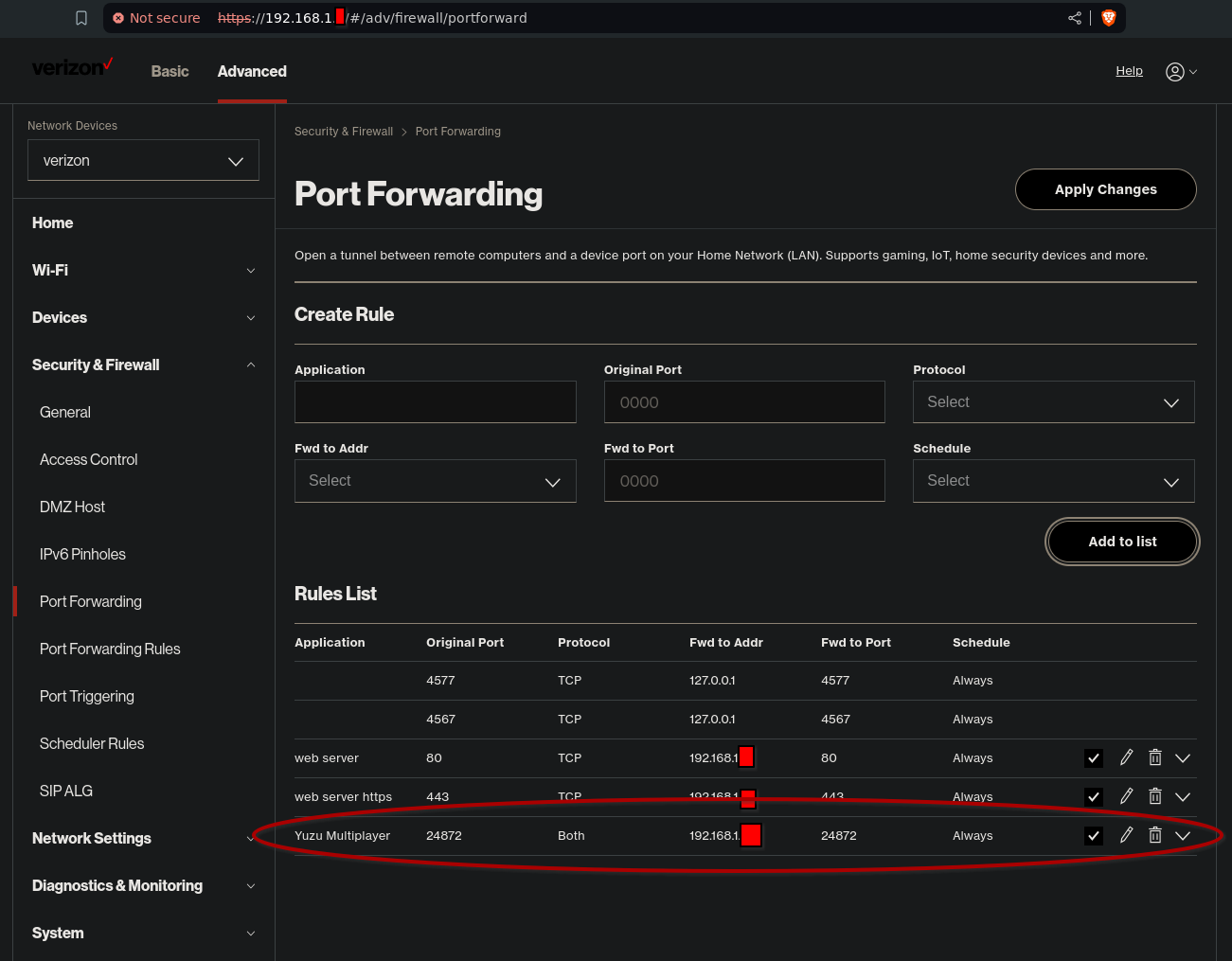Open the Protocol Select dropdown

pos(1053,402)
